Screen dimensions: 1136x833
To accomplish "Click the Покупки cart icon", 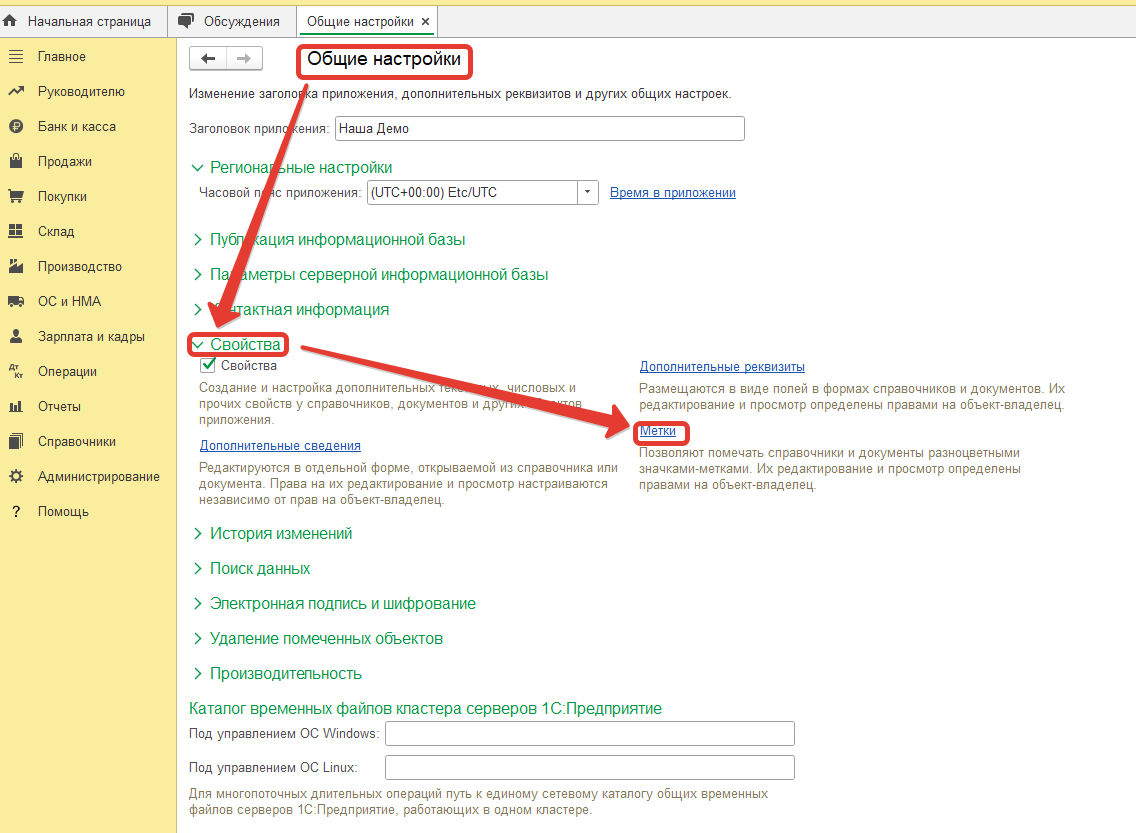I will (x=16, y=197).
